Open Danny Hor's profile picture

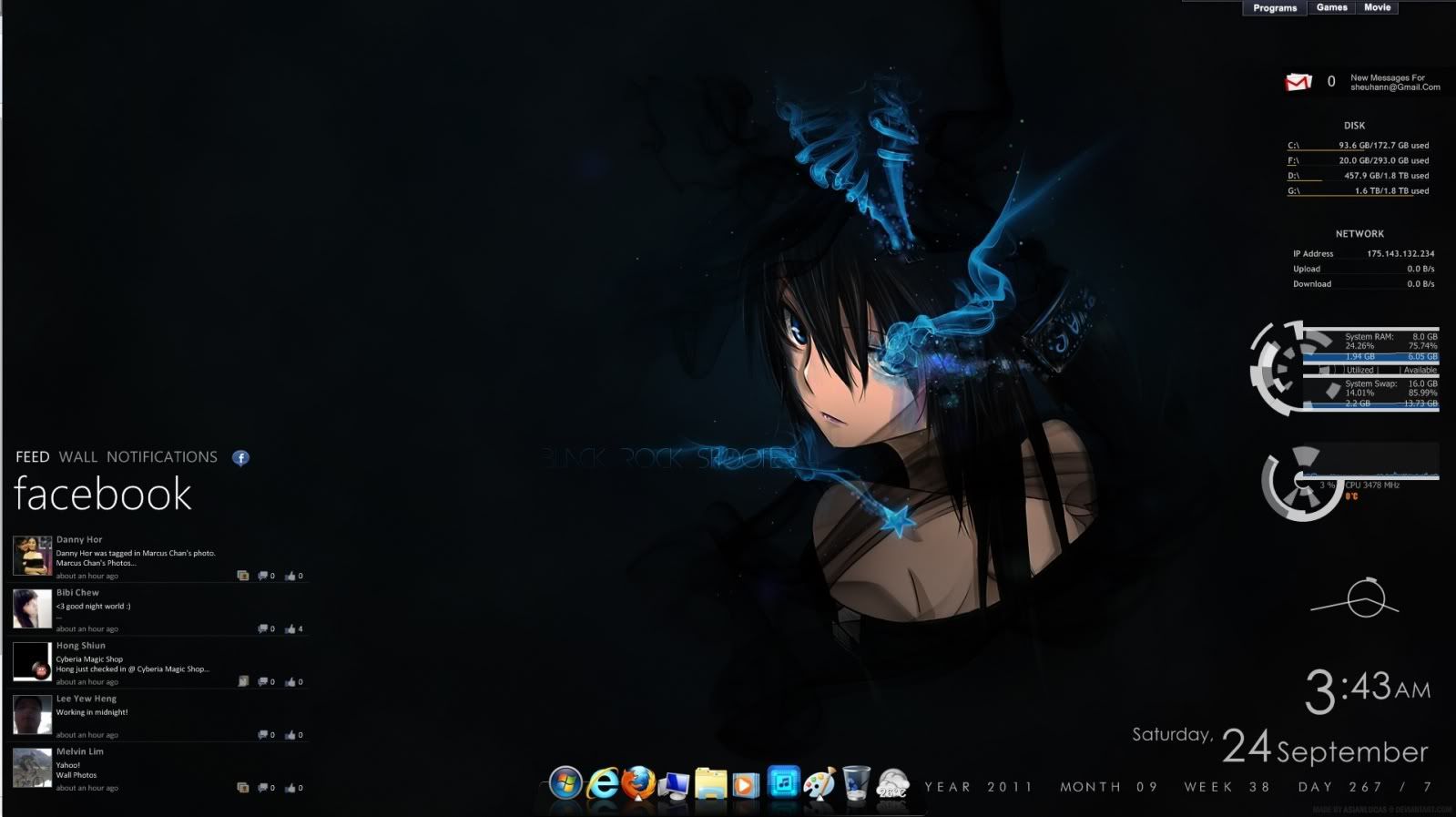point(32,556)
